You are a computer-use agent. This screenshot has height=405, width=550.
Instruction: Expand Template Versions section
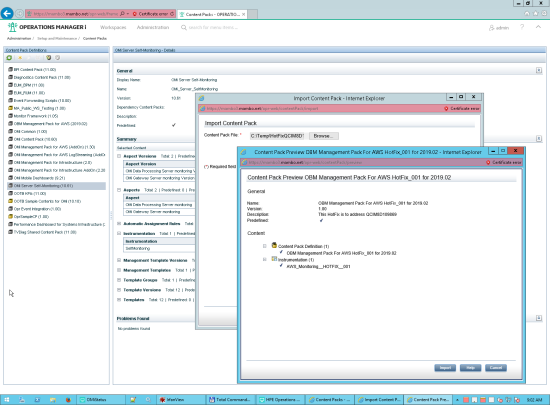click(x=119, y=290)
